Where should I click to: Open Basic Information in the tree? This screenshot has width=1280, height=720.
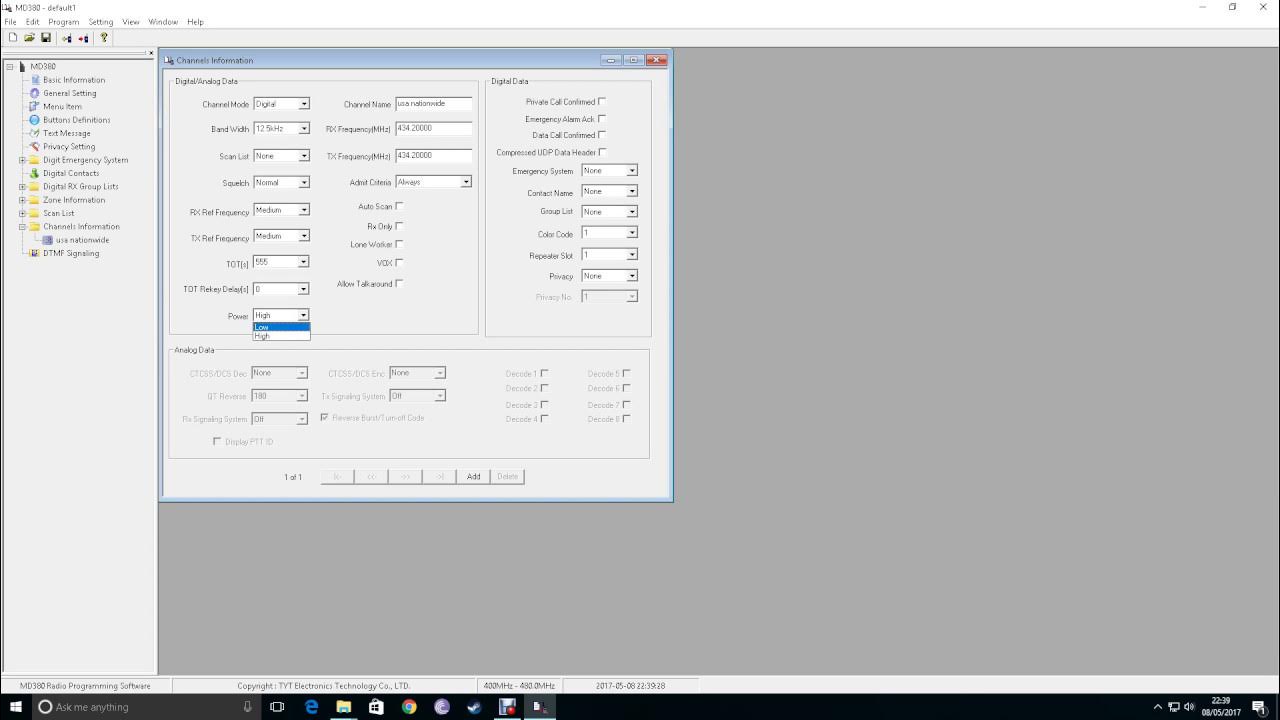73,80
